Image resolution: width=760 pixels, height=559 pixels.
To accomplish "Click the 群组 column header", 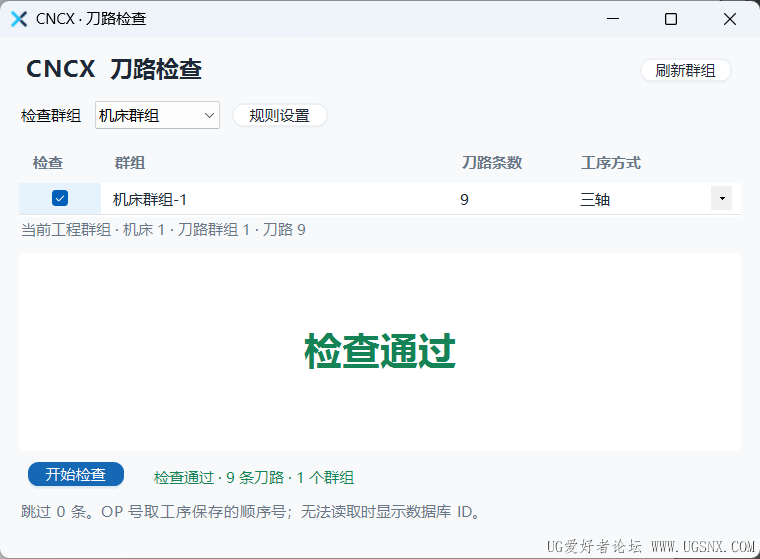I will coord(129,162).
